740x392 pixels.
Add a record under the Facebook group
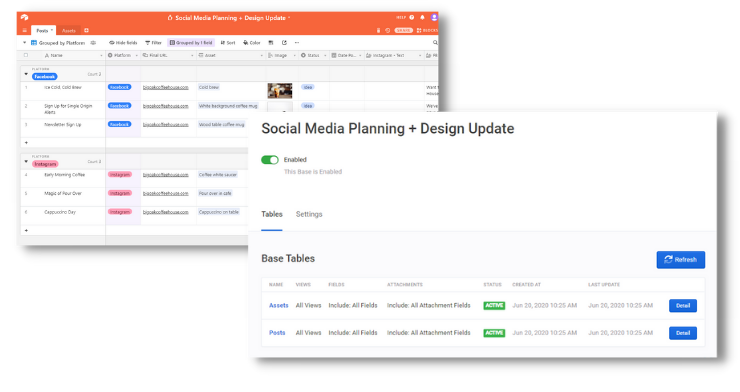pyautogui.click(x=26, y=142)
